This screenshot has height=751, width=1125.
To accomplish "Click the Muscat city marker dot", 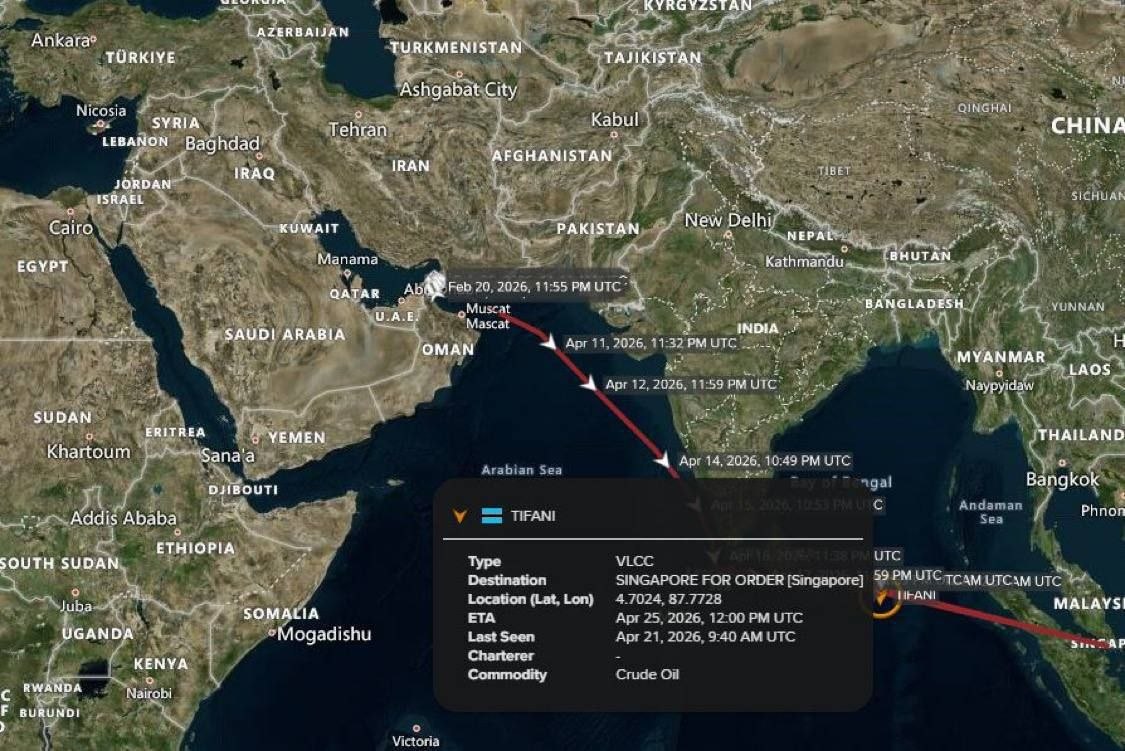I will point(461,314).
